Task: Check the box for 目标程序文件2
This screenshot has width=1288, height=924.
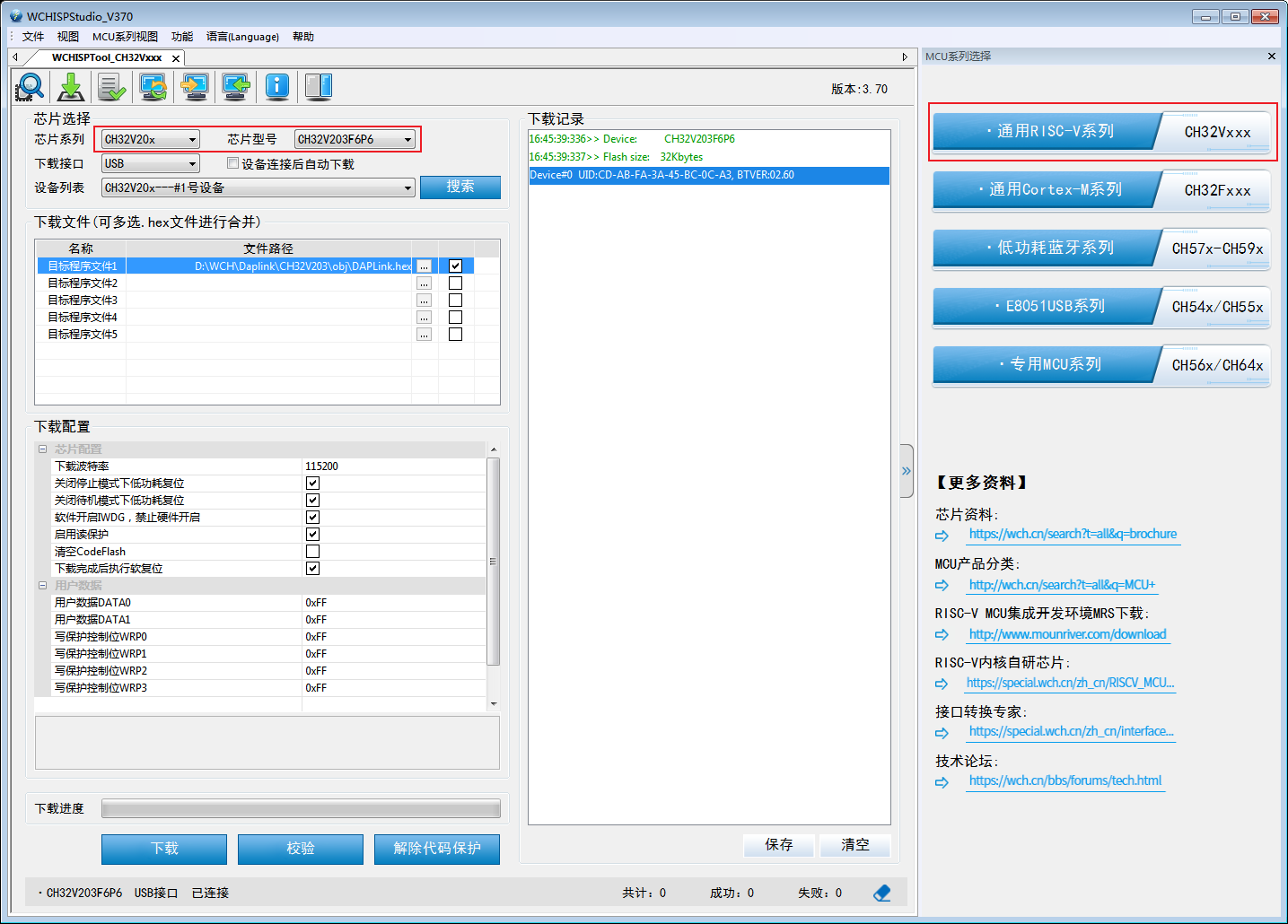Action: (x=455, y=283)
